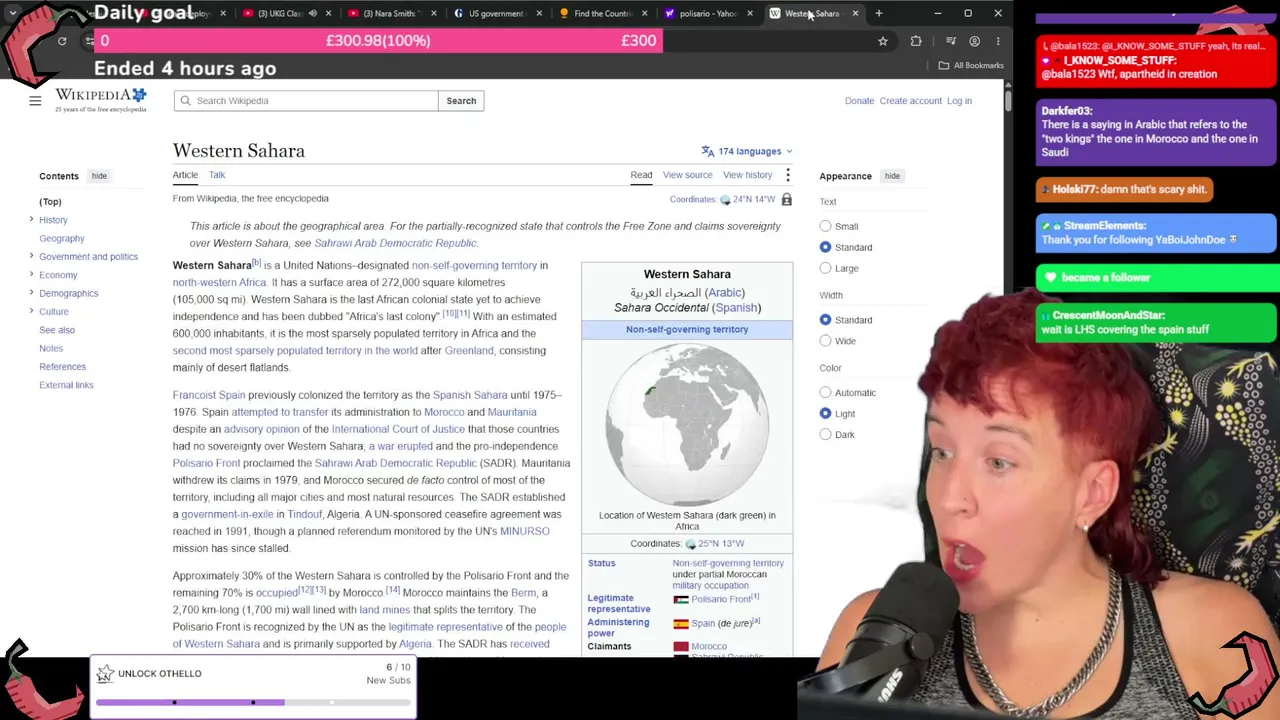
Task: Open the All Bookmarks folder
Action: pyautogui.click(x=971, y=65)
